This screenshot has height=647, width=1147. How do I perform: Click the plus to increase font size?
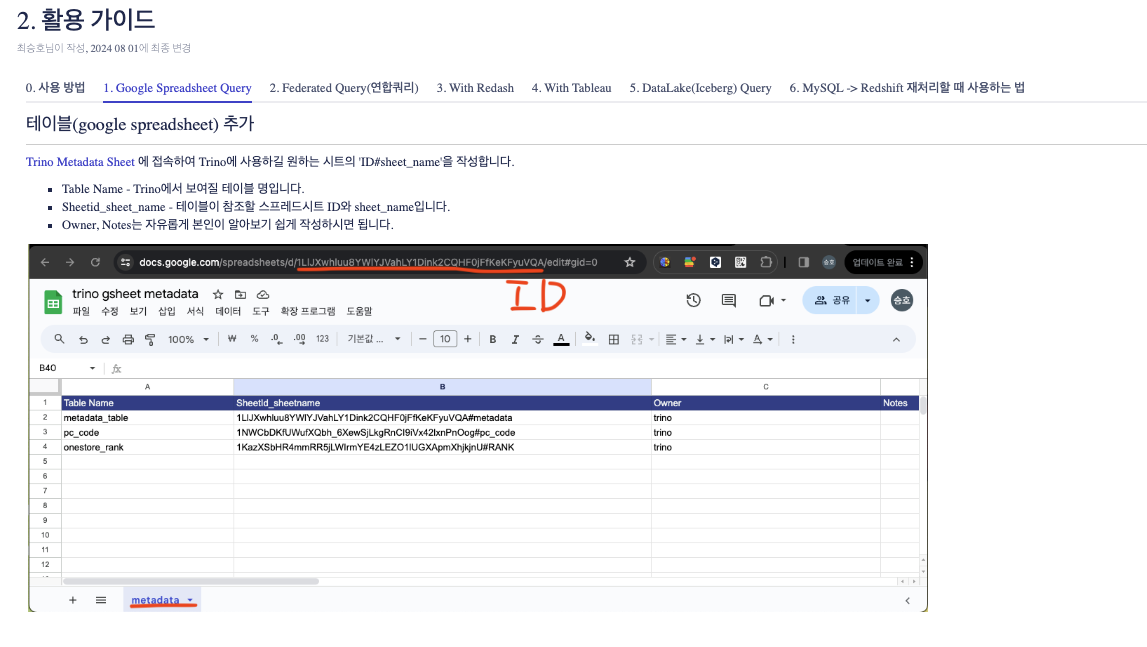tap(467, 339)
